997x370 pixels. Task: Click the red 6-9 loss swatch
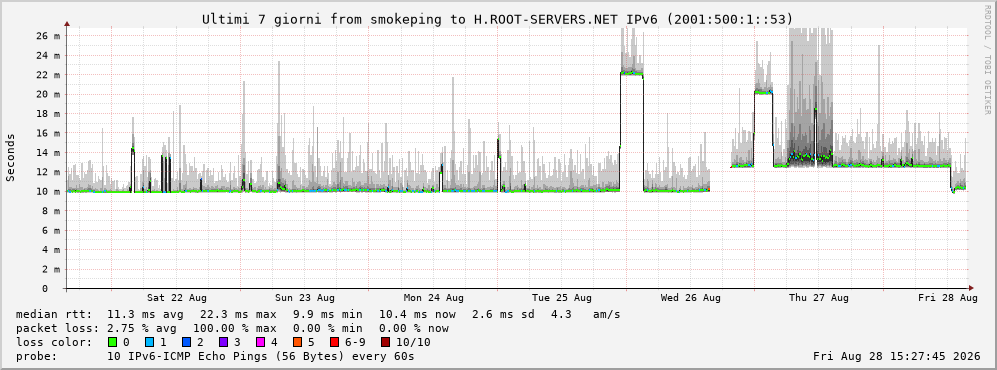334,342
